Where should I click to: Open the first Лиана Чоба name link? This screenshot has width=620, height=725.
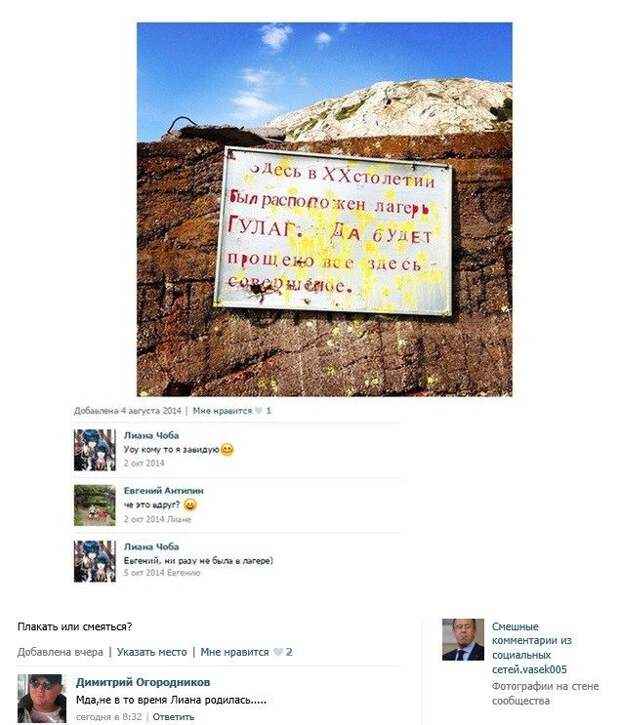point(151,435)
